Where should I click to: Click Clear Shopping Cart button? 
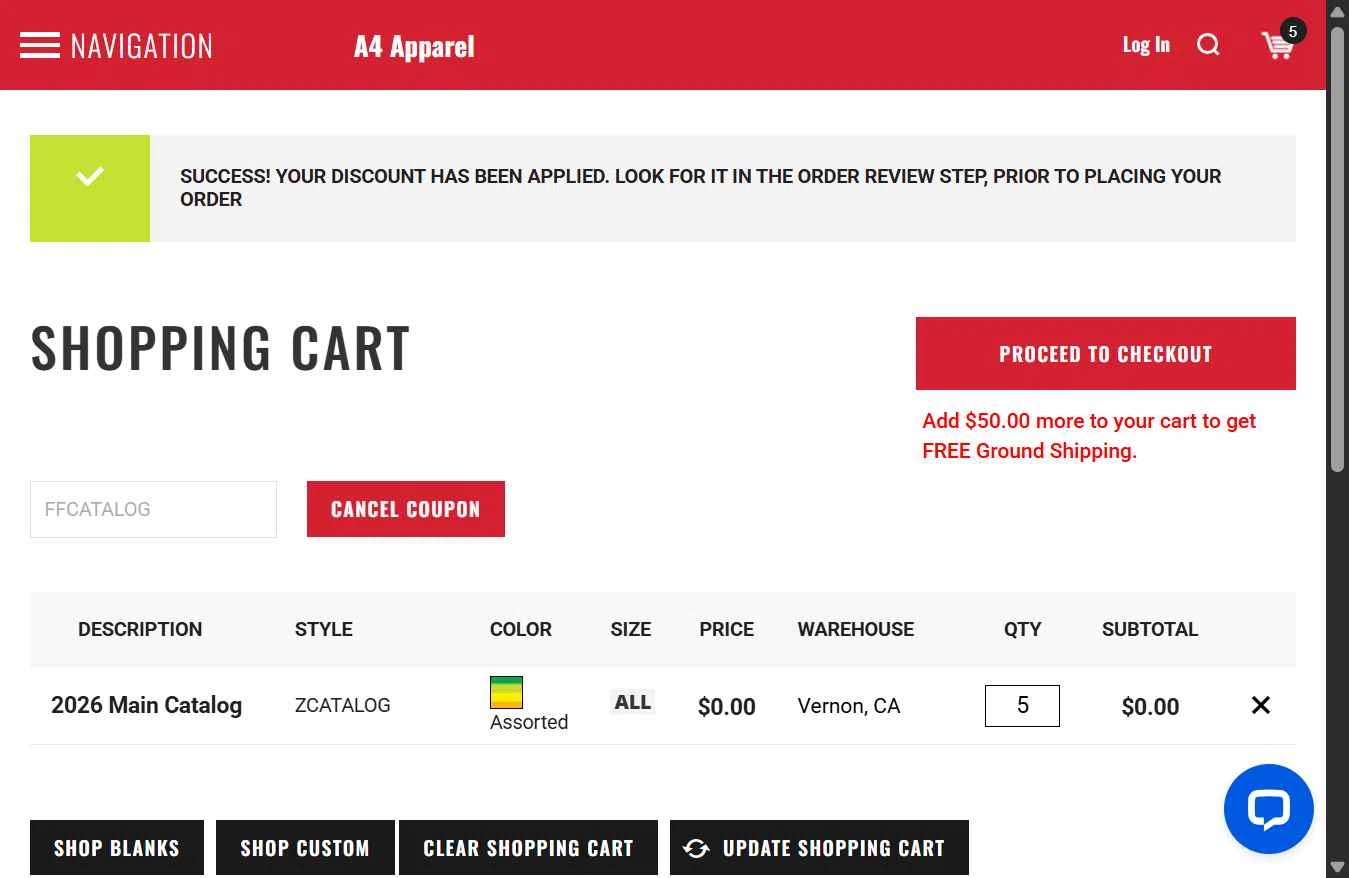coord(528,848)
